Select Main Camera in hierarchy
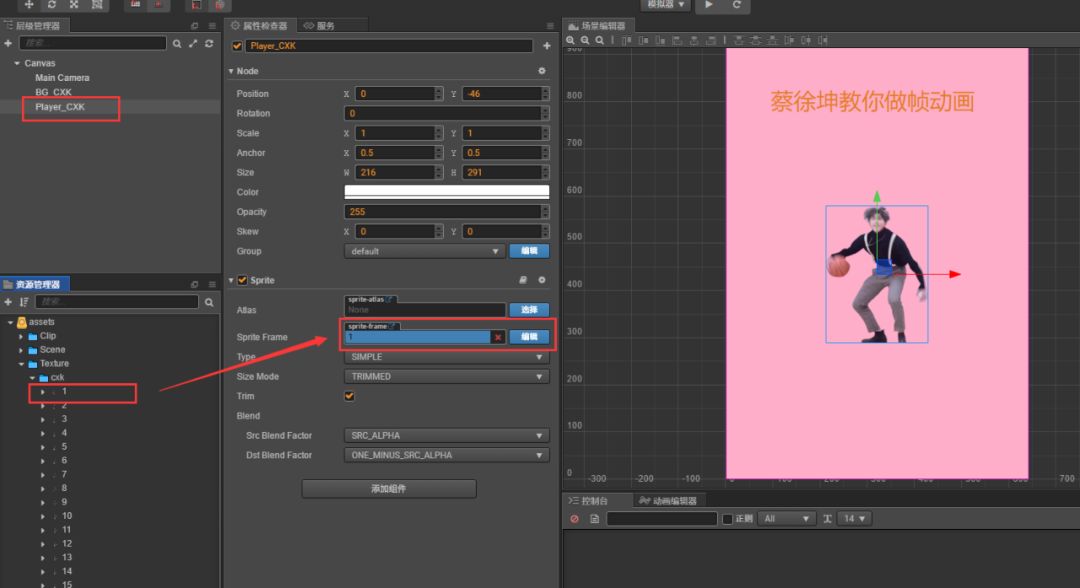1080x588 pixels. tap(62, 78)
